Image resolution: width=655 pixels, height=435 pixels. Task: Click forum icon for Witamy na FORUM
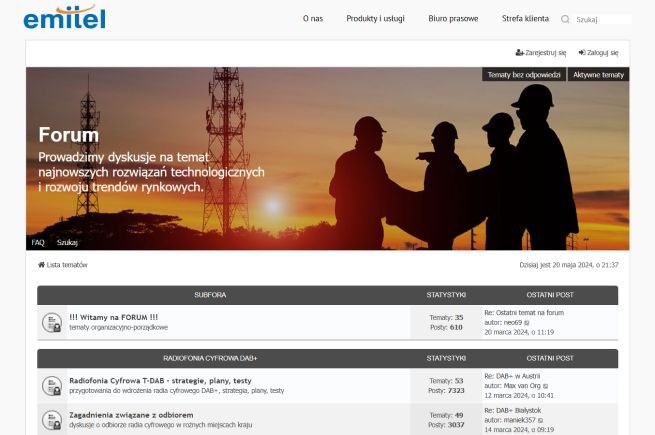click(x=52, y=323)
